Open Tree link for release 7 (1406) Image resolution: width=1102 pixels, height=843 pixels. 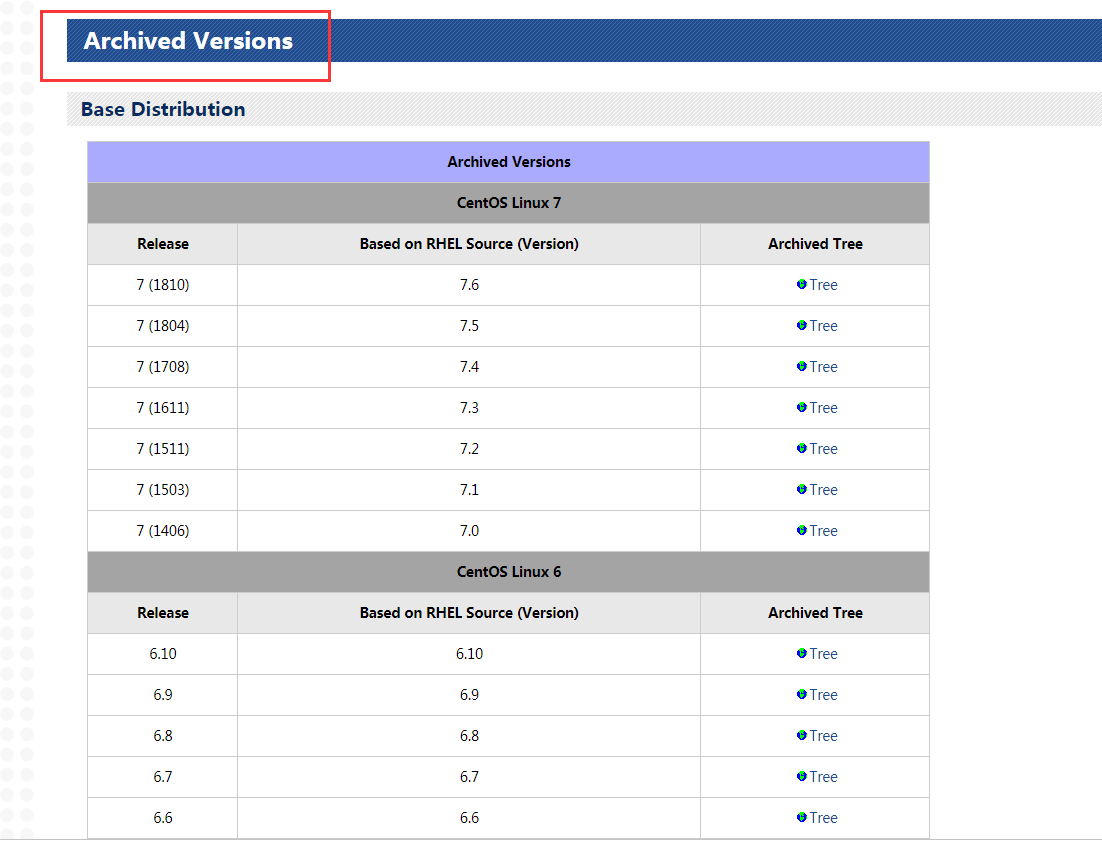click(823, 531)
